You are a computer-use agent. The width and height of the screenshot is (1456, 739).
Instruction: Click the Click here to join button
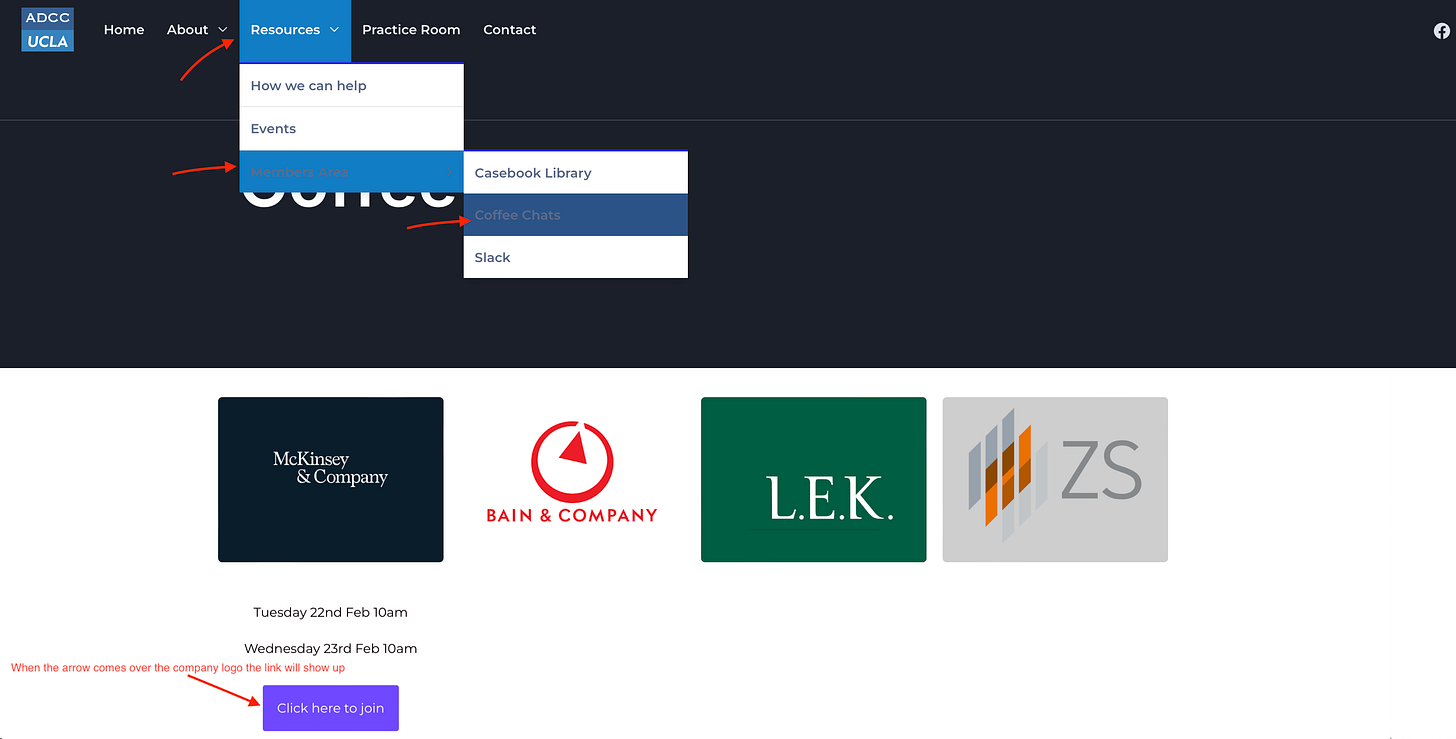point(331,708)
